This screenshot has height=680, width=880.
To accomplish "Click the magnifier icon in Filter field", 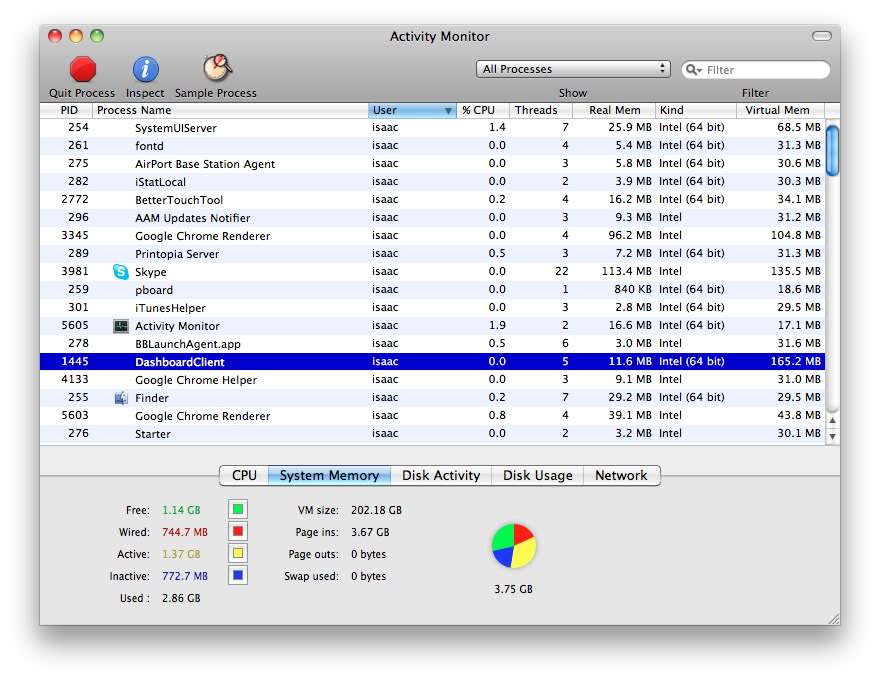I will click(694, 70).
